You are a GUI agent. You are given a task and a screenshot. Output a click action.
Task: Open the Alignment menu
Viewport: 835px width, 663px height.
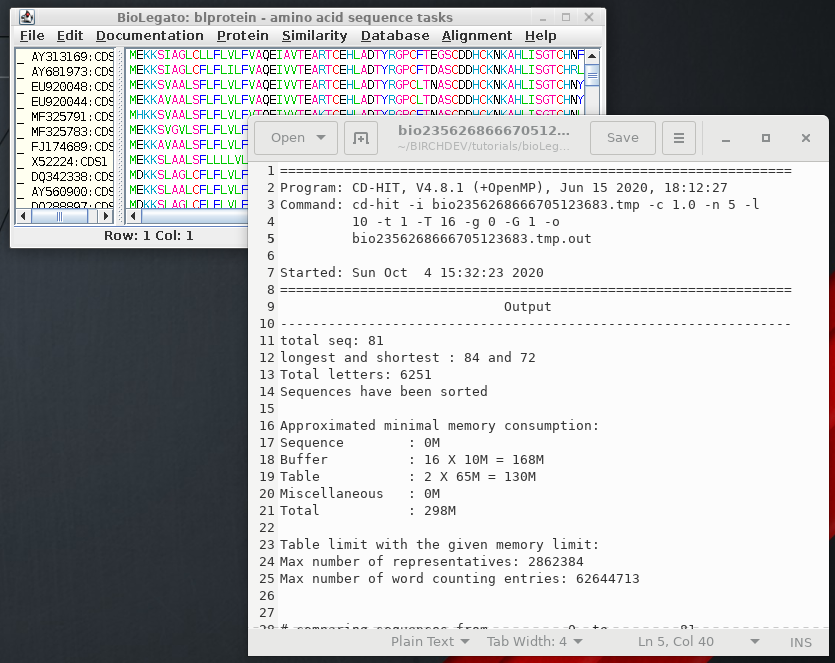tap(477, 36)
